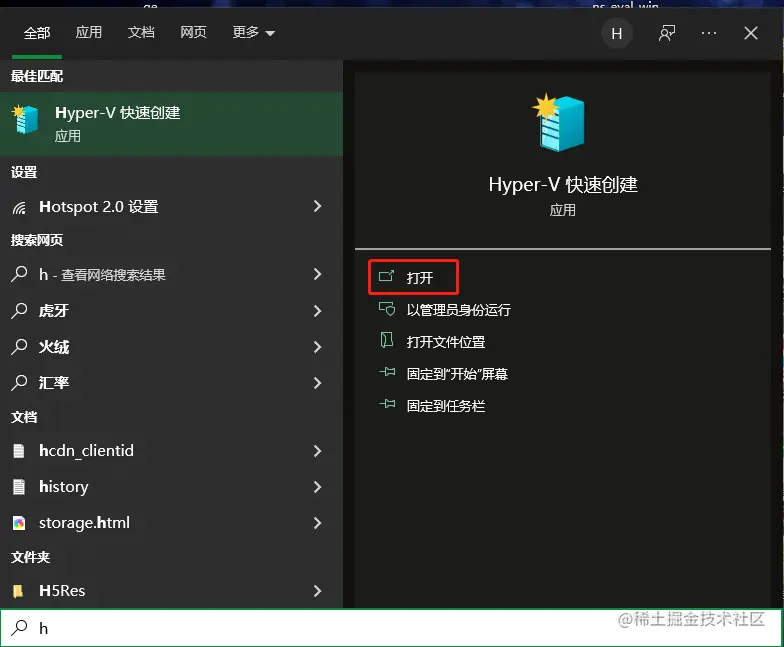The height and width of the screenshot is (647, 784).
Task: Click the feedback person icon
Action: pos(667,34)
